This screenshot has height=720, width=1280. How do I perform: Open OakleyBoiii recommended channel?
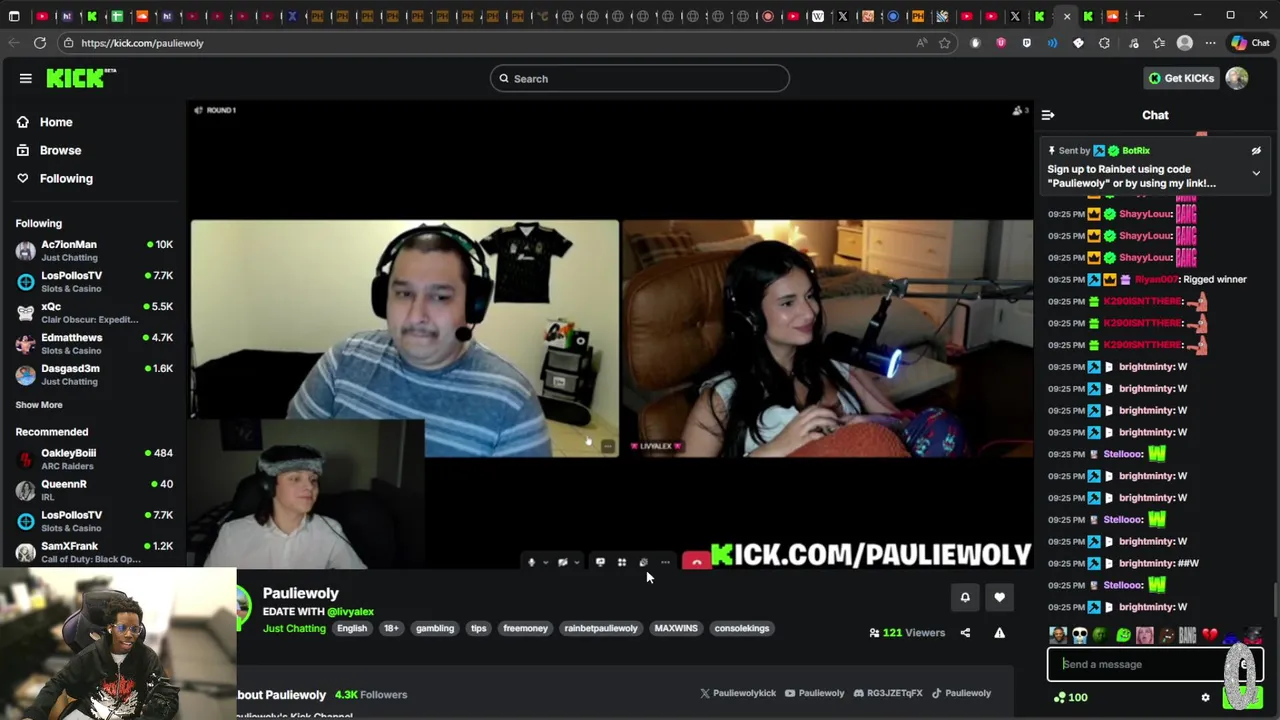click(94, 459)
